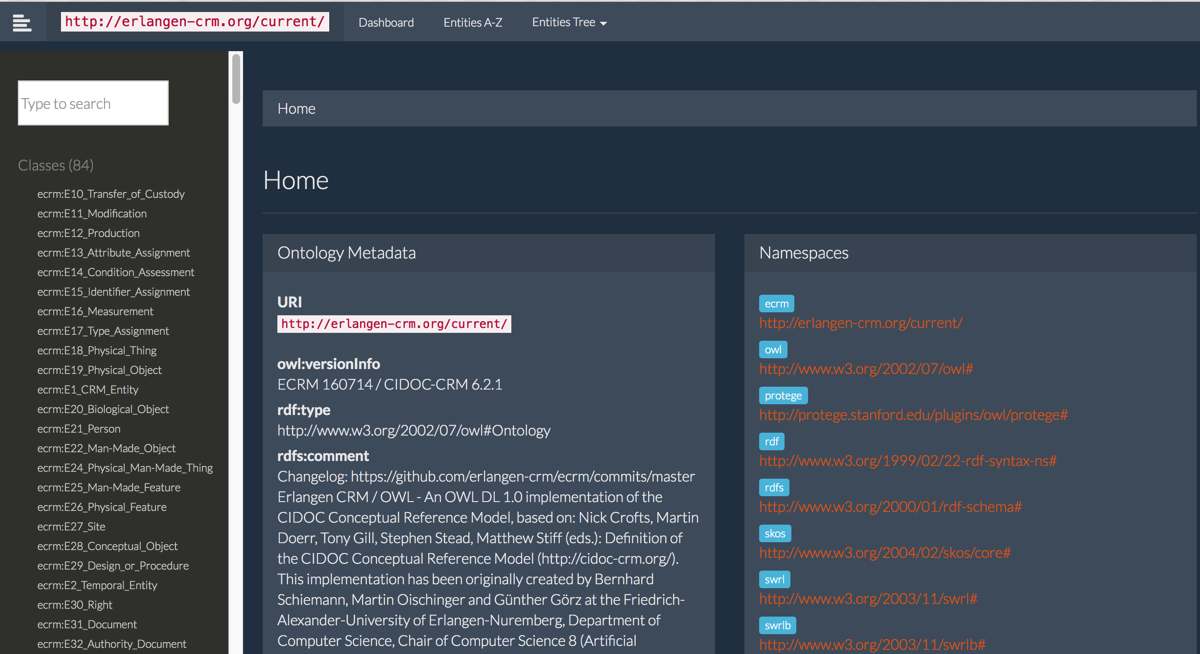The width and height of the screenshot is (1200, 654).
Task: Open ecrm:E27_Site class
Action: (71, 526)
